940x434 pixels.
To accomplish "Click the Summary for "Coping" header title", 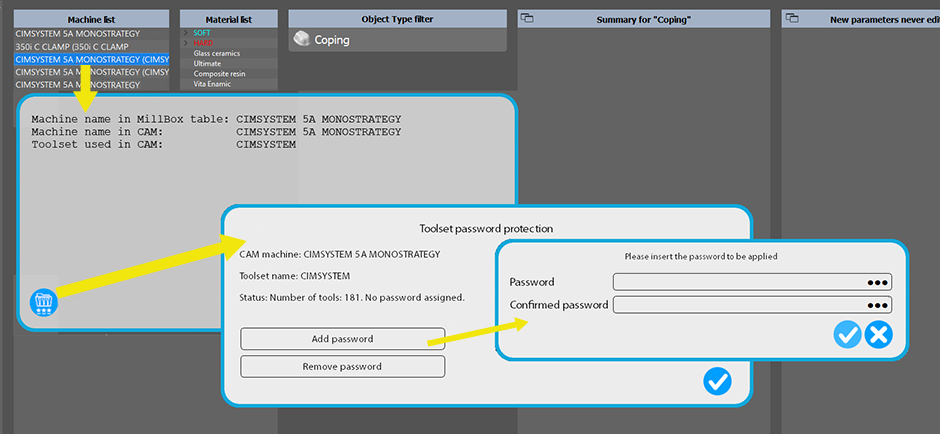I will click(644, 20).
